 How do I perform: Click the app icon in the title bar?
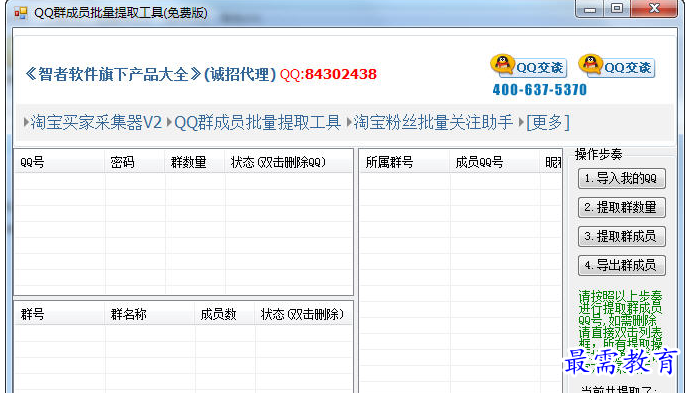coord(21,13)
